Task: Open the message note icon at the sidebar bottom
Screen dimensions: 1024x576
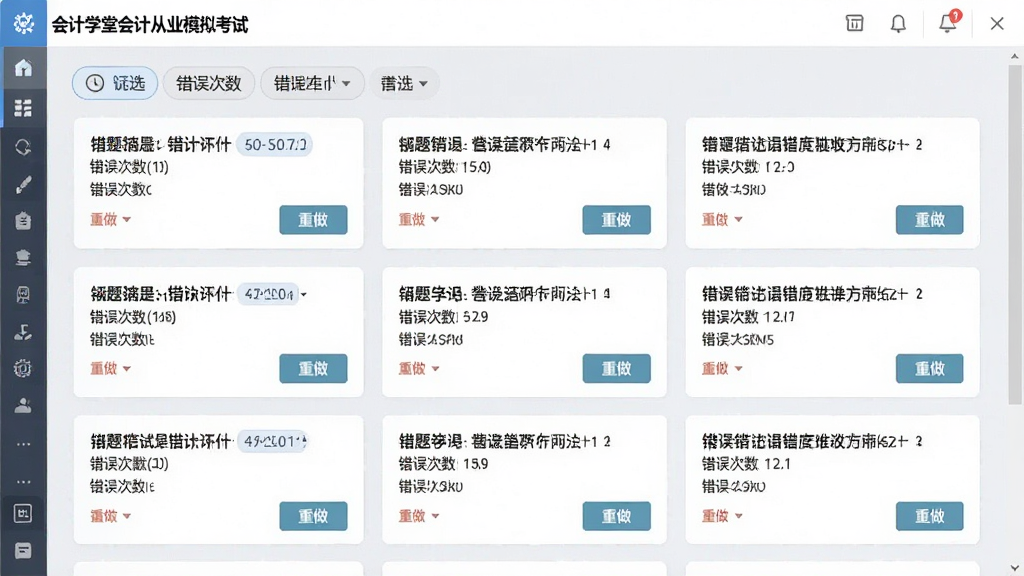Action: [x=24, y=551]
